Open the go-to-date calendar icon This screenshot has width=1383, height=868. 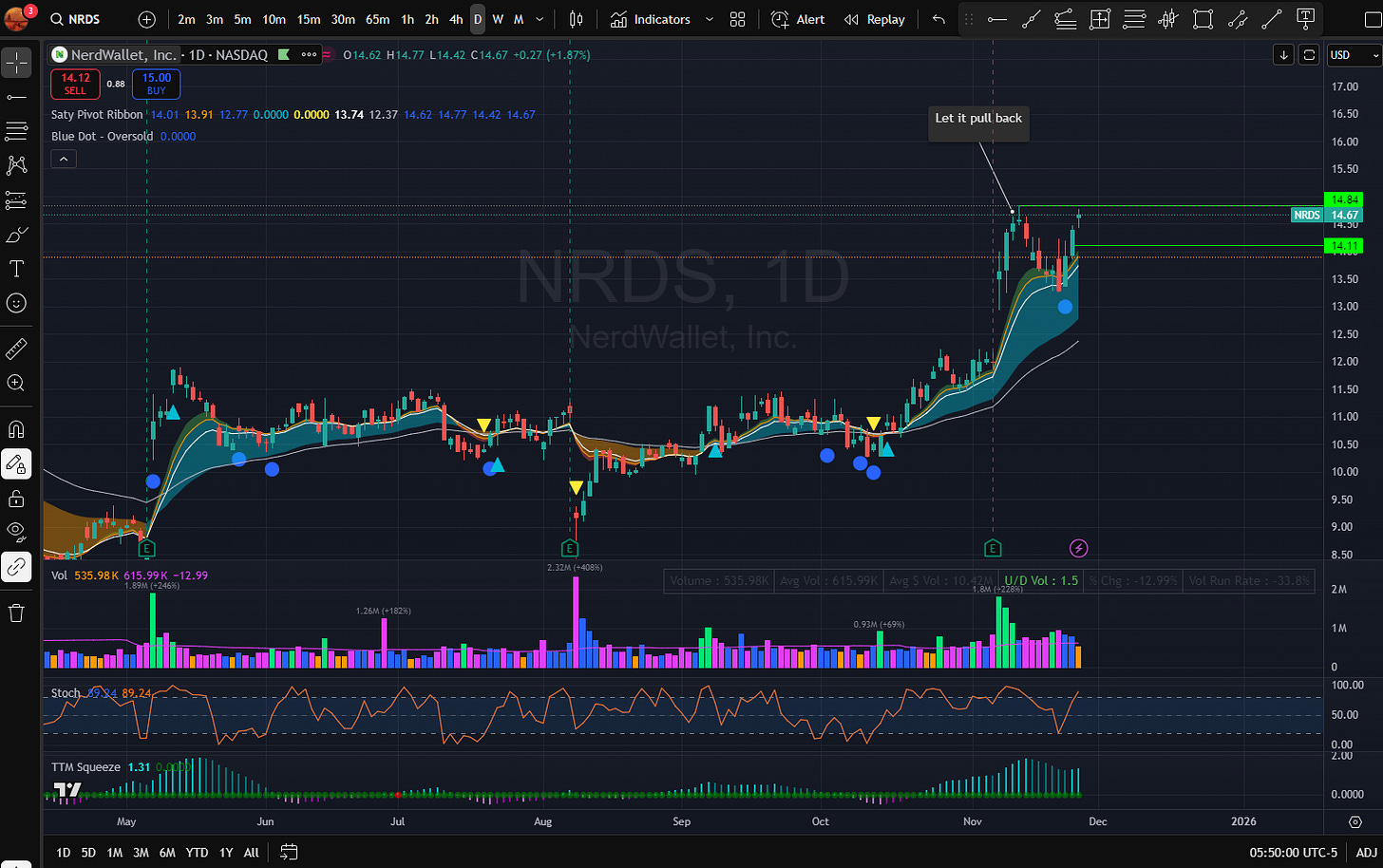click(289, 852)
